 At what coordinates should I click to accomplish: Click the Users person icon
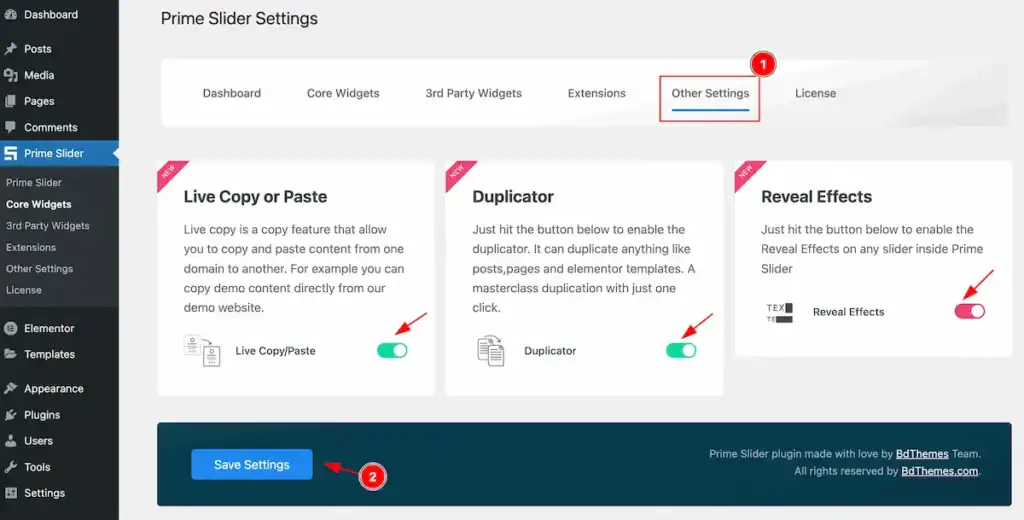(x=10, y=441)
